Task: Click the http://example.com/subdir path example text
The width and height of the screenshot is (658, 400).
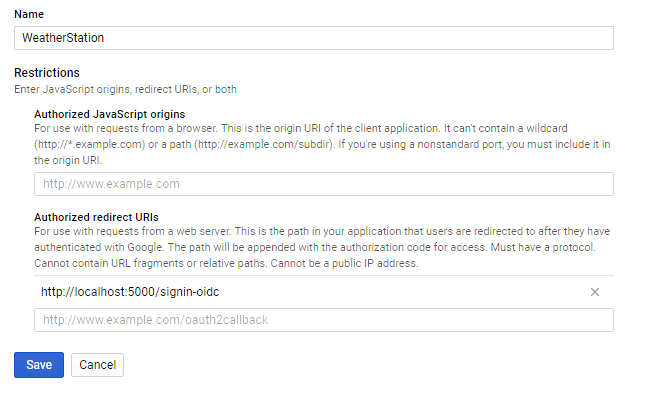Action: [x=264, y=144]
